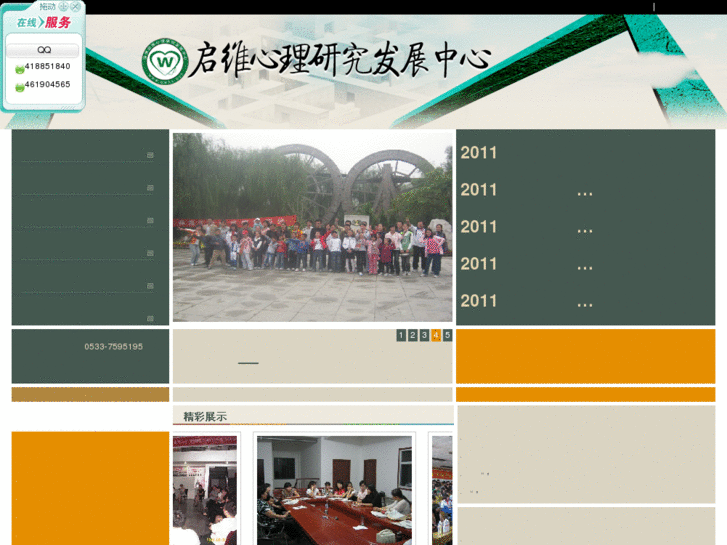Show slide 3 in the slideshow pager
This screenshot has height=545, width=727.
tap(424, 335)
